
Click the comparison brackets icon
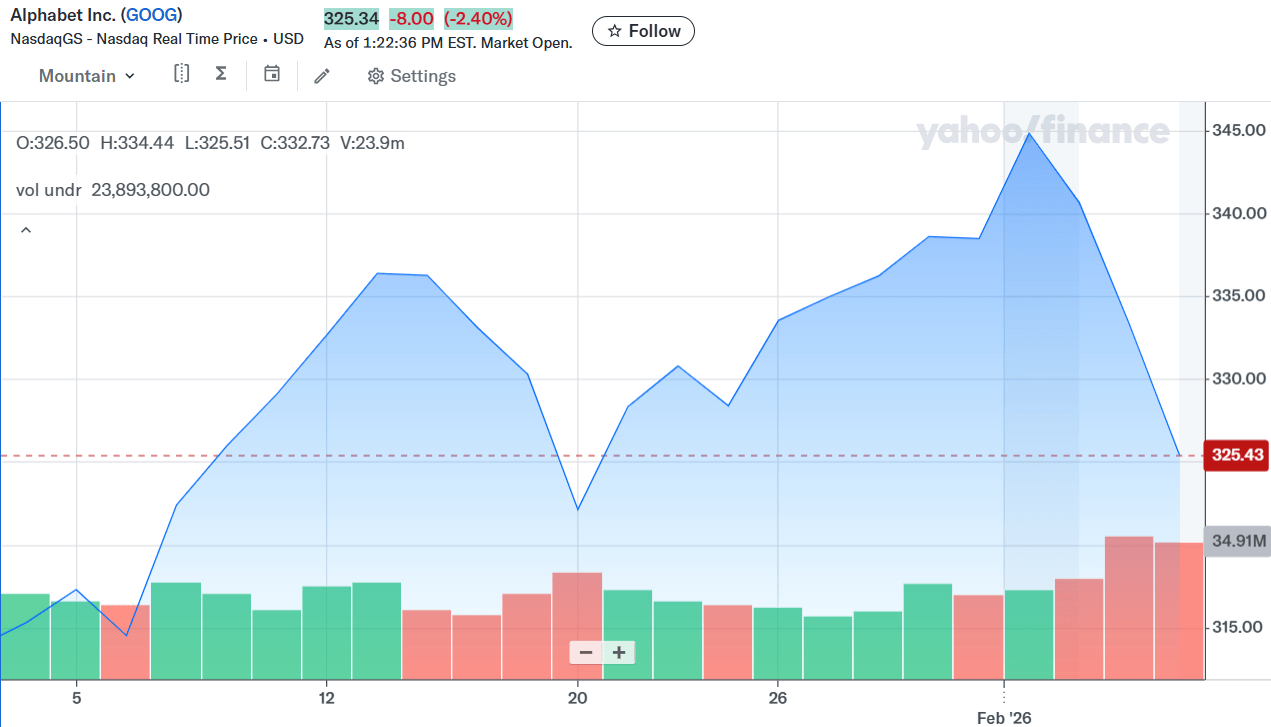pyautogui.click(x=181, y=74)
